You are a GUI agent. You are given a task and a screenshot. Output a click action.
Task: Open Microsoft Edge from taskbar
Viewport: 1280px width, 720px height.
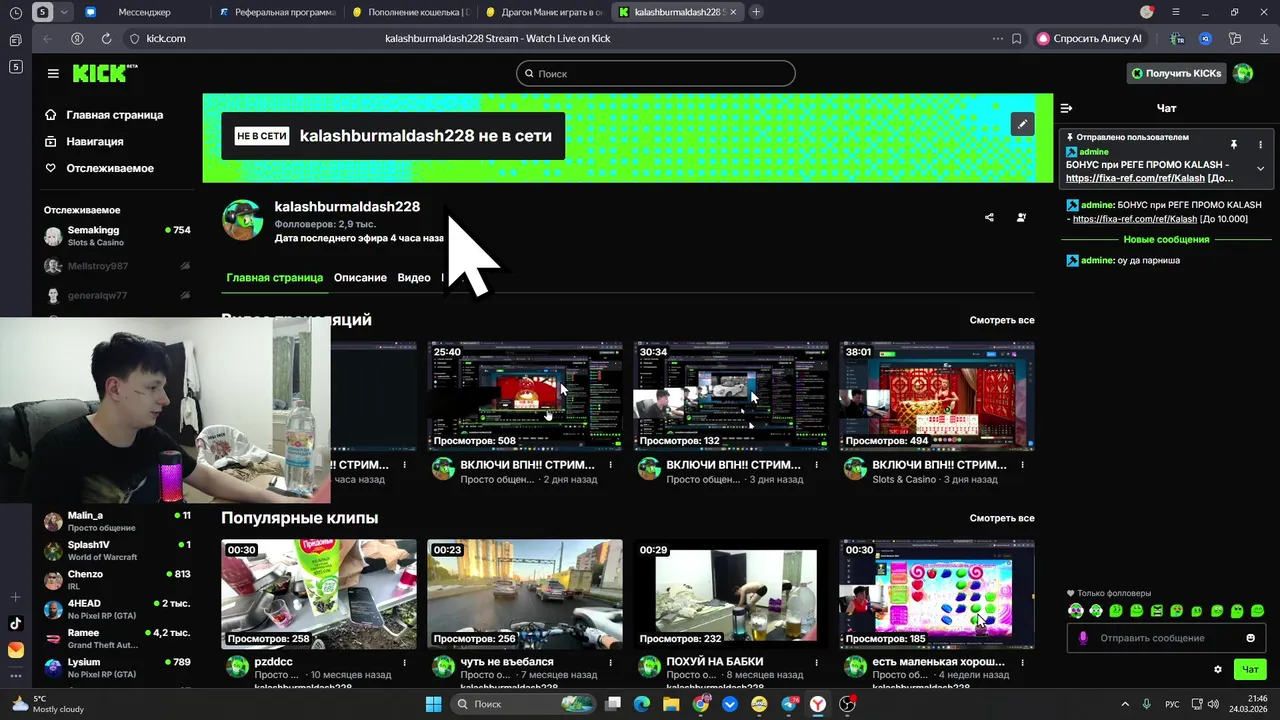[641, 704]
